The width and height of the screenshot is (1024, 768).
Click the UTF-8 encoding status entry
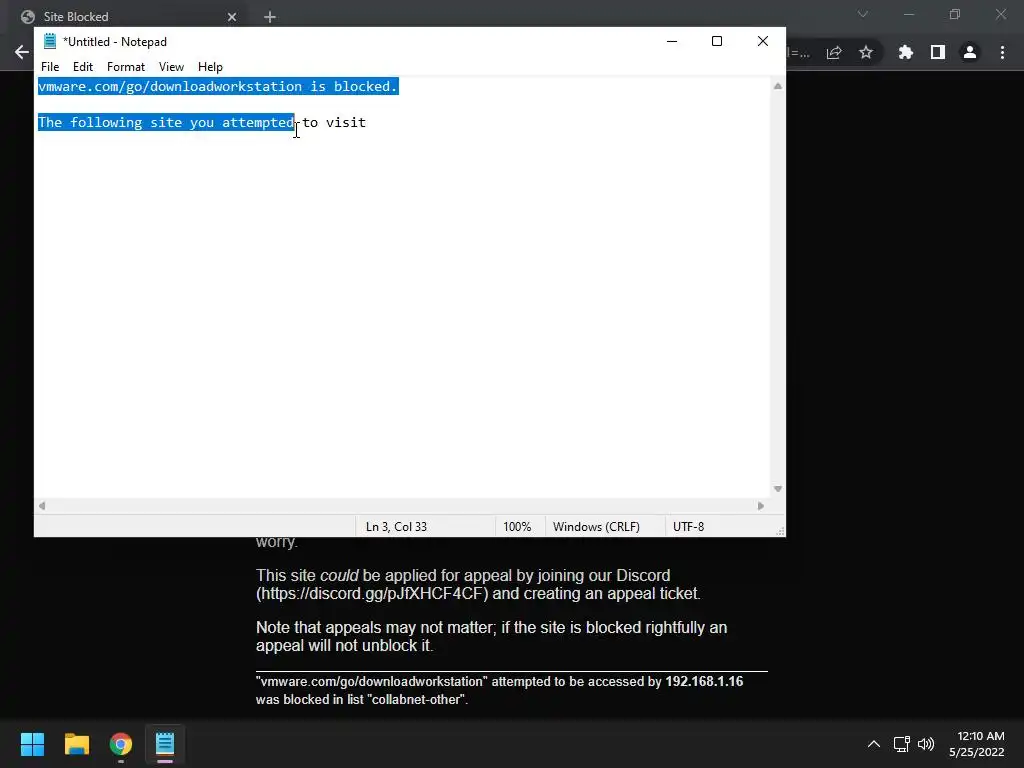[688, 526]
